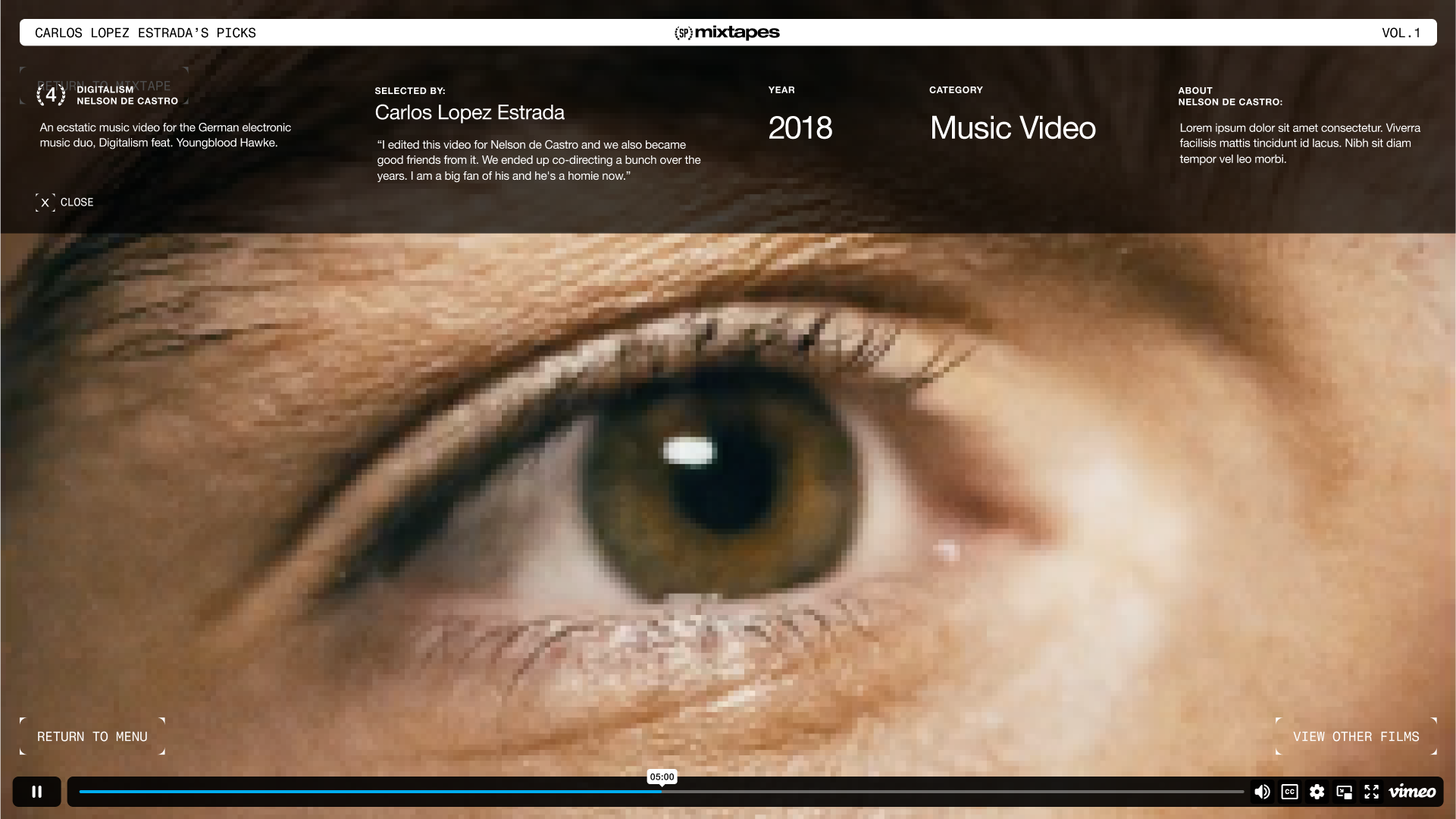Pause the video playback
This screenshot has height=819, width=1456.
[x=36, y=792]
